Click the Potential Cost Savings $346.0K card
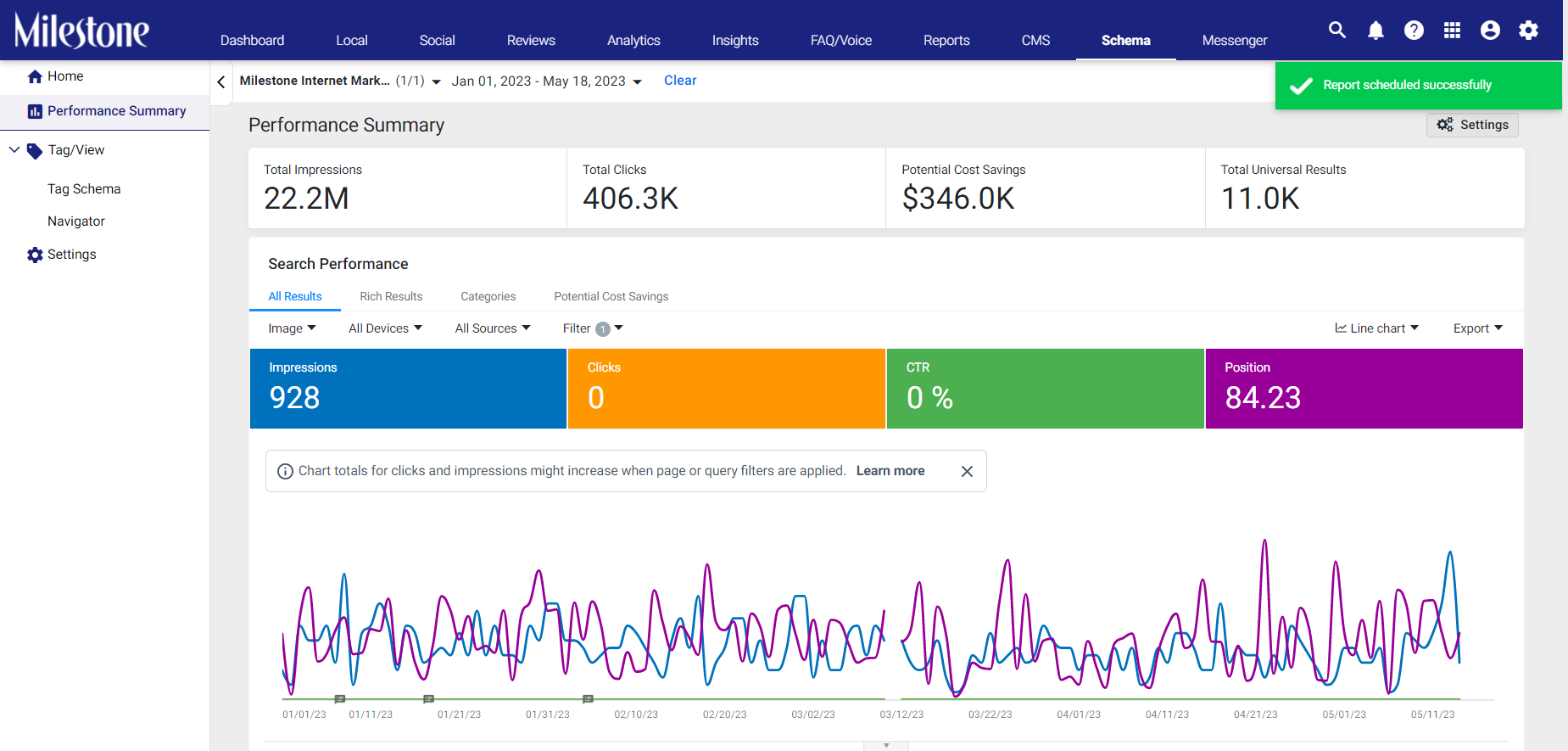1568x751 pixels. (1046, 188)
